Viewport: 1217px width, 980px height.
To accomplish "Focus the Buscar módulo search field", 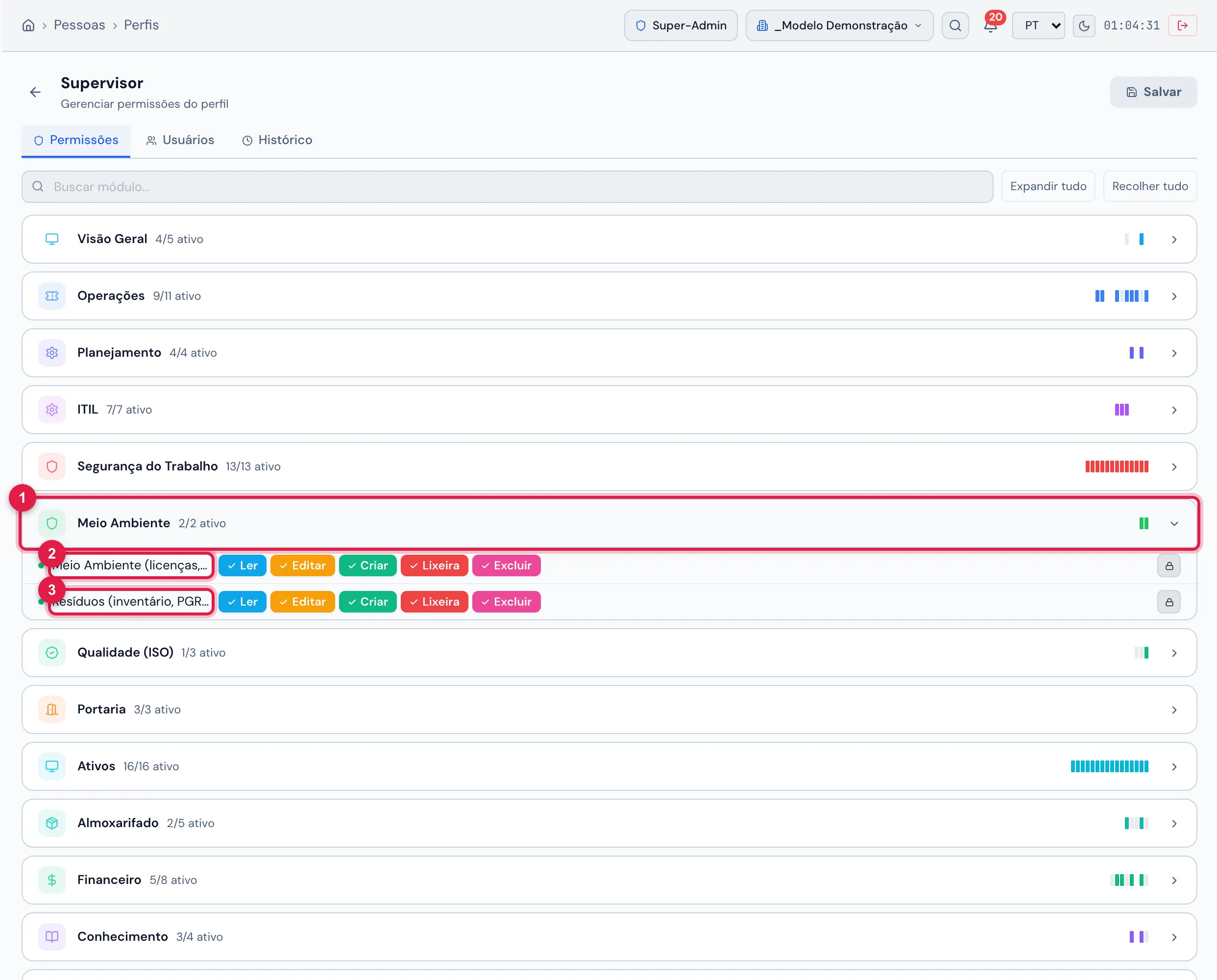I will point(508,187).
